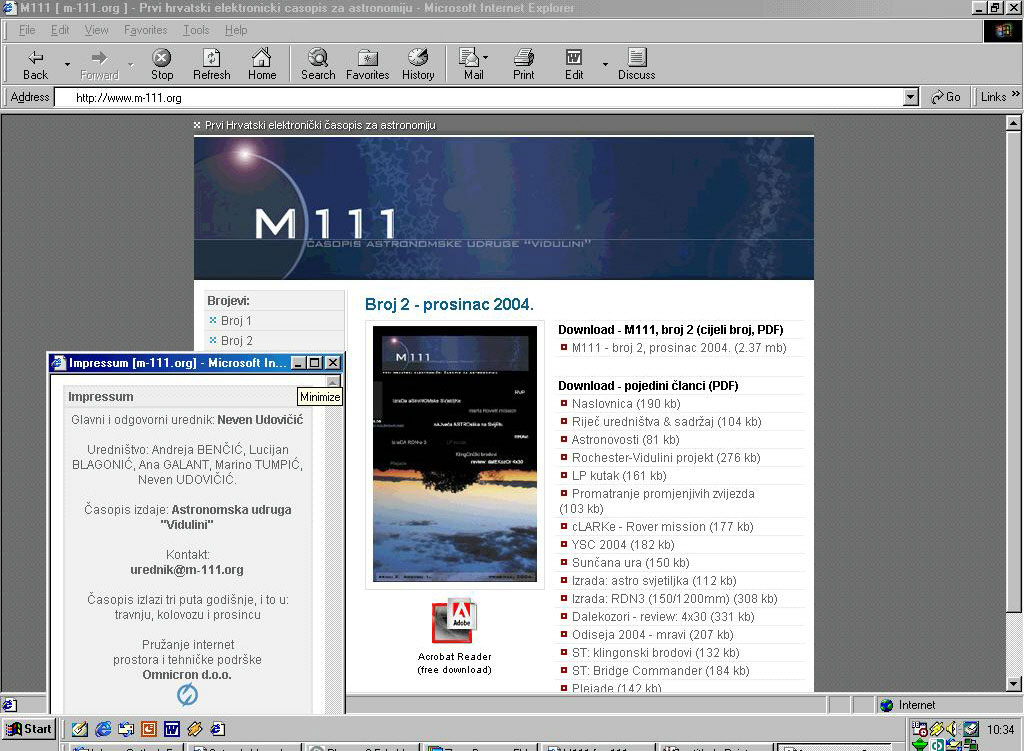Image resolution: width=1024 pixels, height=751 pixels.
Task: Click the Back toolbar button
Action: click(36, 64)
